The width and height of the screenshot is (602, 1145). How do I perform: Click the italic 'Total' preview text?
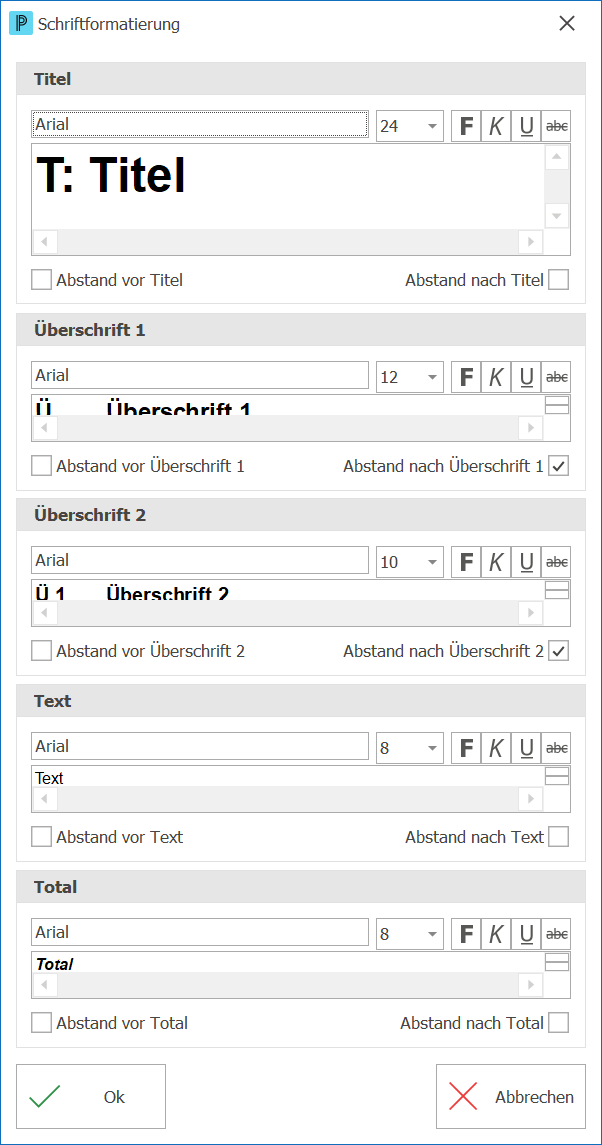54,964
